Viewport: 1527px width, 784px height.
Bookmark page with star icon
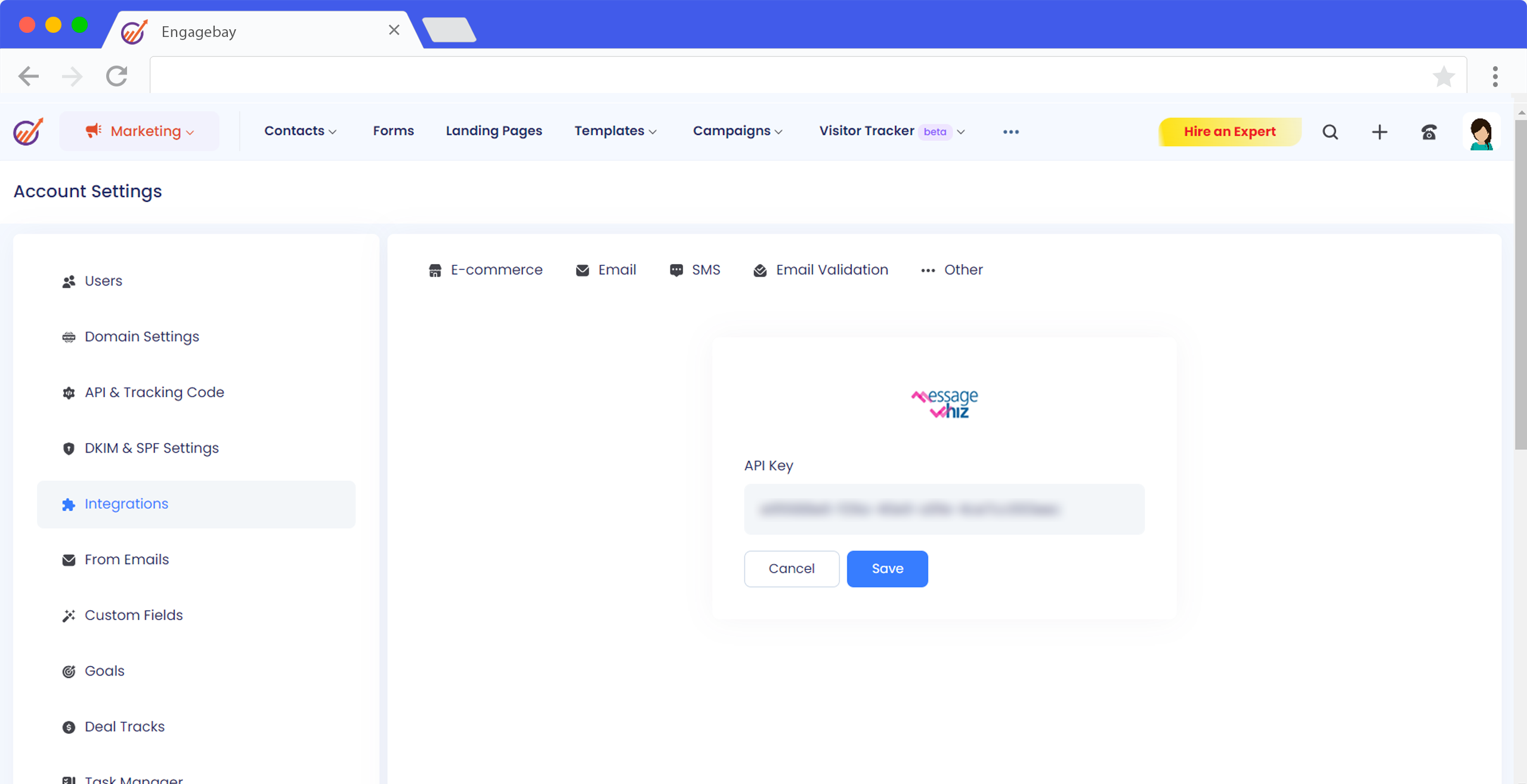click(1443, 76)
